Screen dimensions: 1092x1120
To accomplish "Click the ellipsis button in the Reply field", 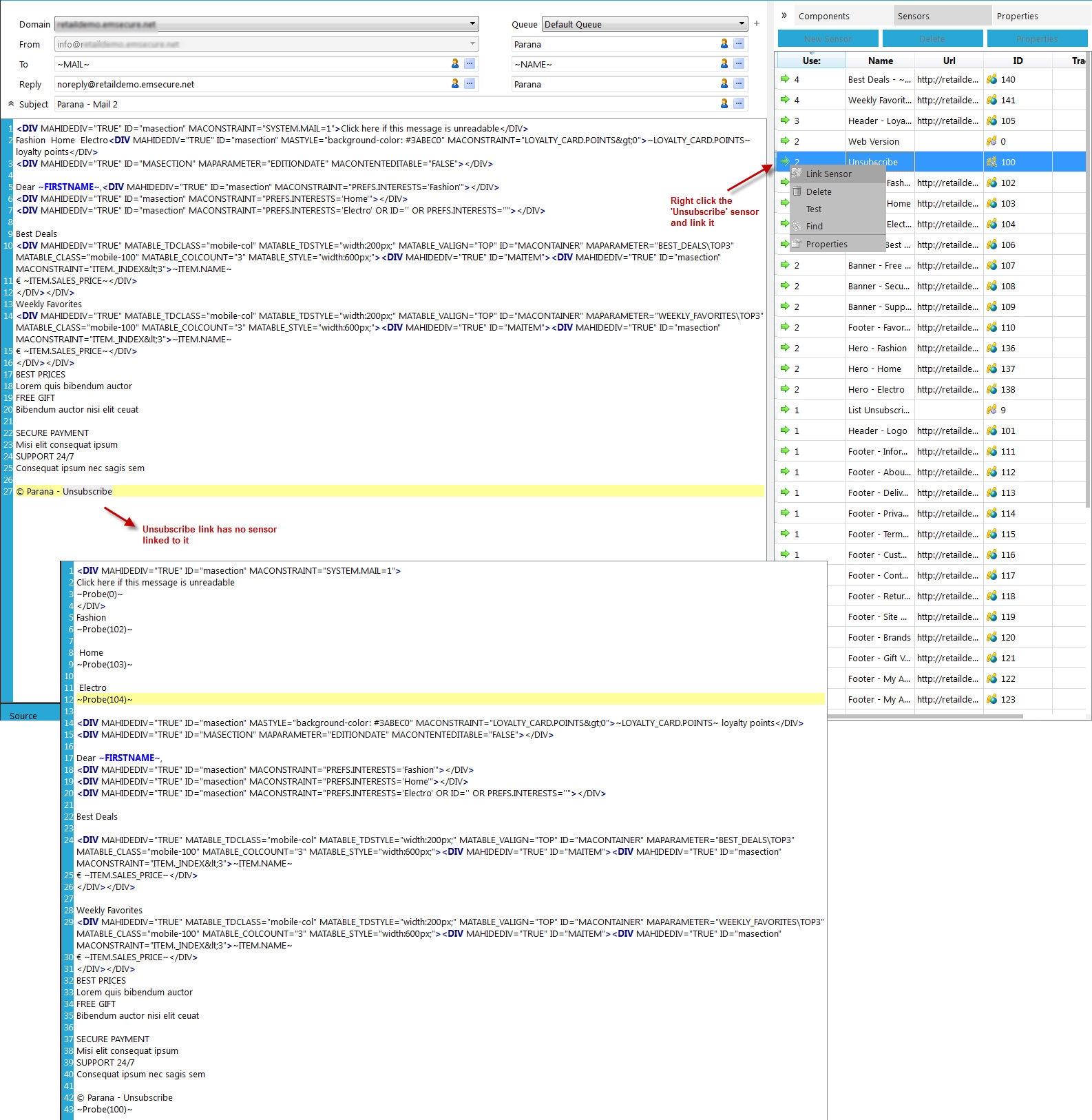I will click(x=469, y=84).
